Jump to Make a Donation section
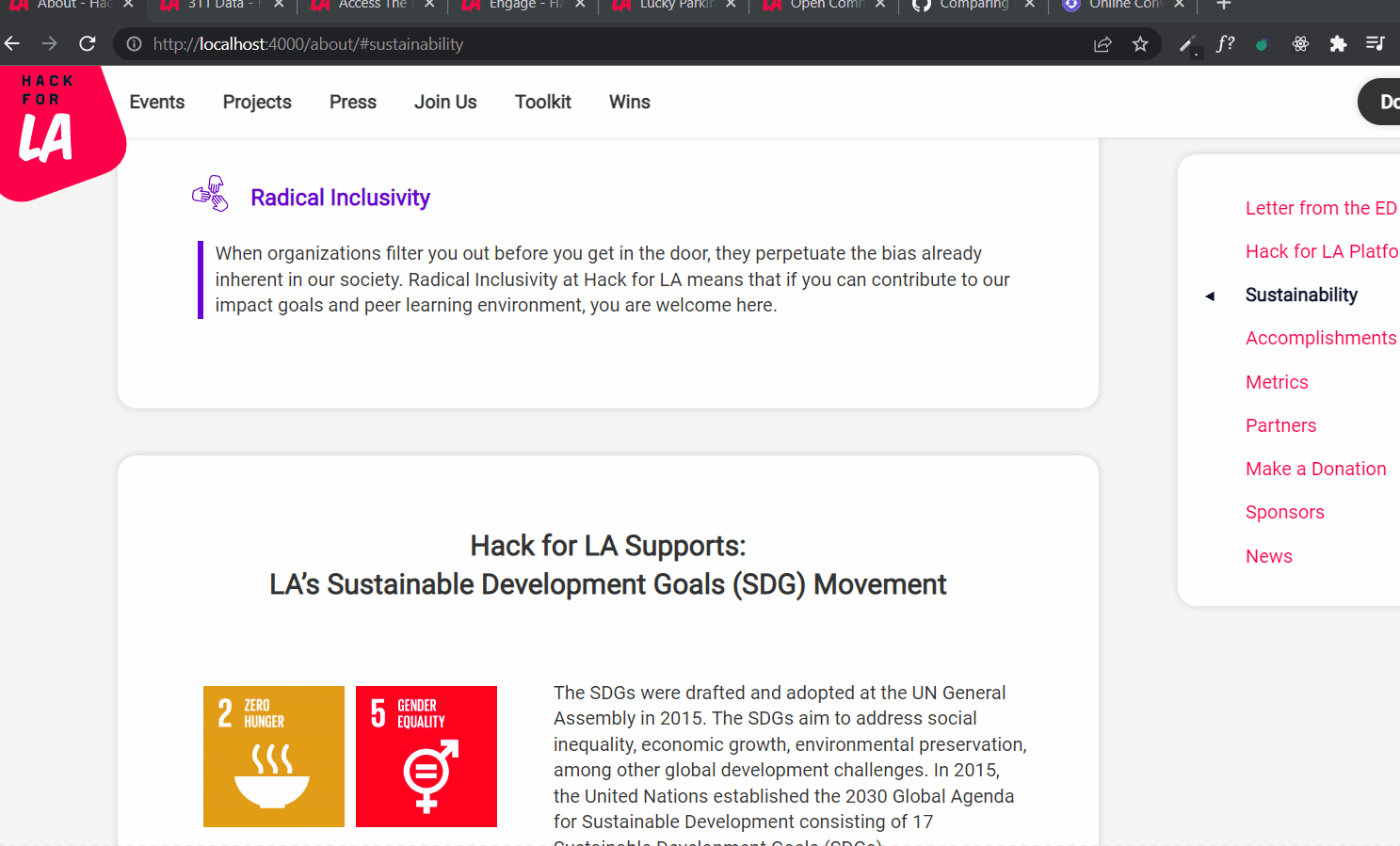This screenshot has width=1400, height=846. [x=1315, y=469]
